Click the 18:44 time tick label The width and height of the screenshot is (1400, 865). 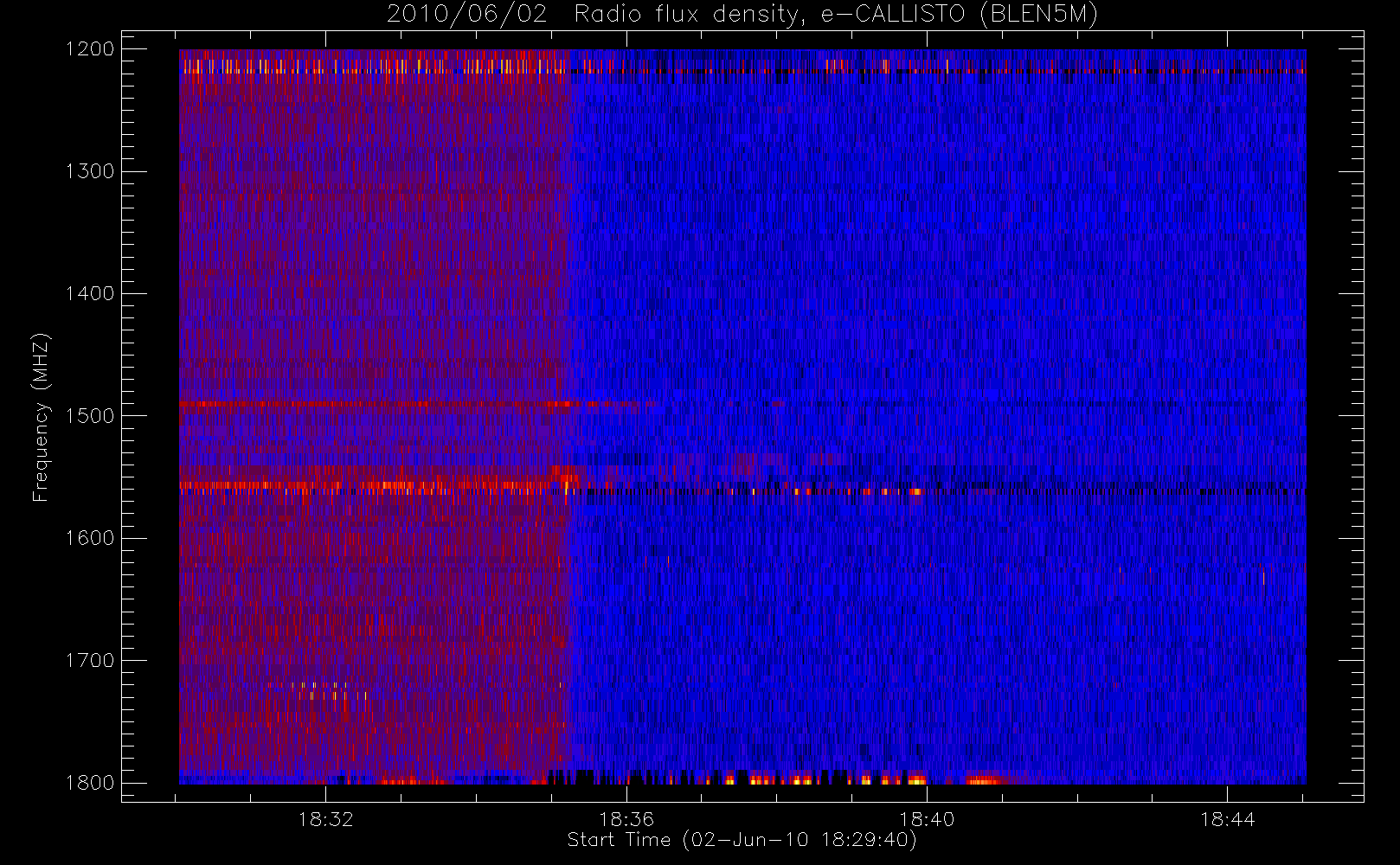[1227, 819]
